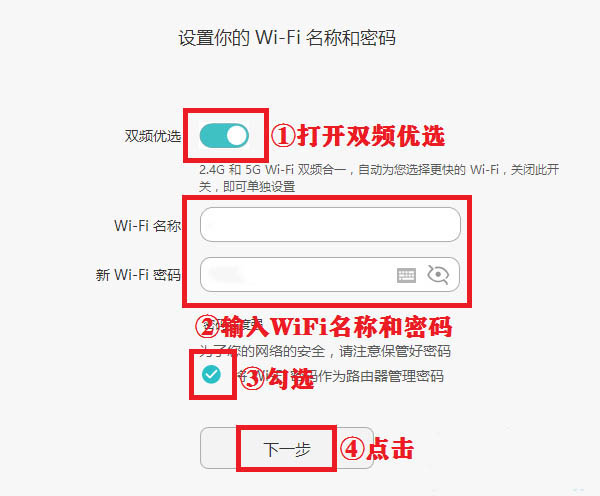The image size is (600, 496).
Task: Click the 双频优选 label text
Action: coord(153,136)
